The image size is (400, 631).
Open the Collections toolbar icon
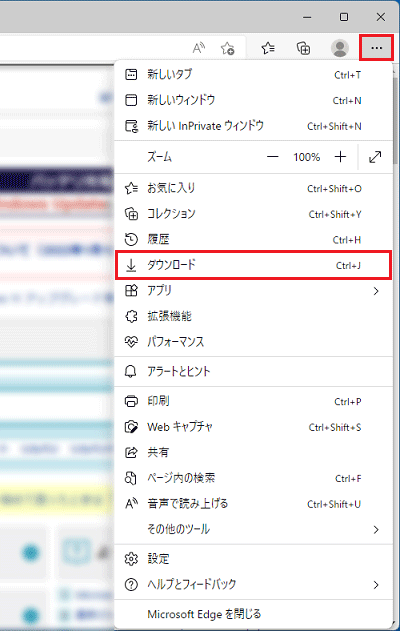pos(303,48)
